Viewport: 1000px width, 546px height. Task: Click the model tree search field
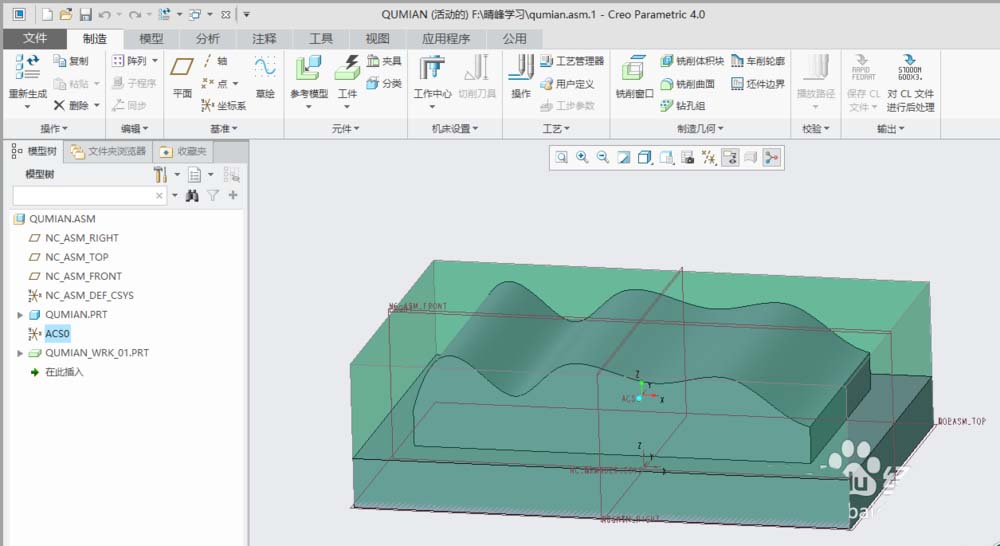pos(89,196)
